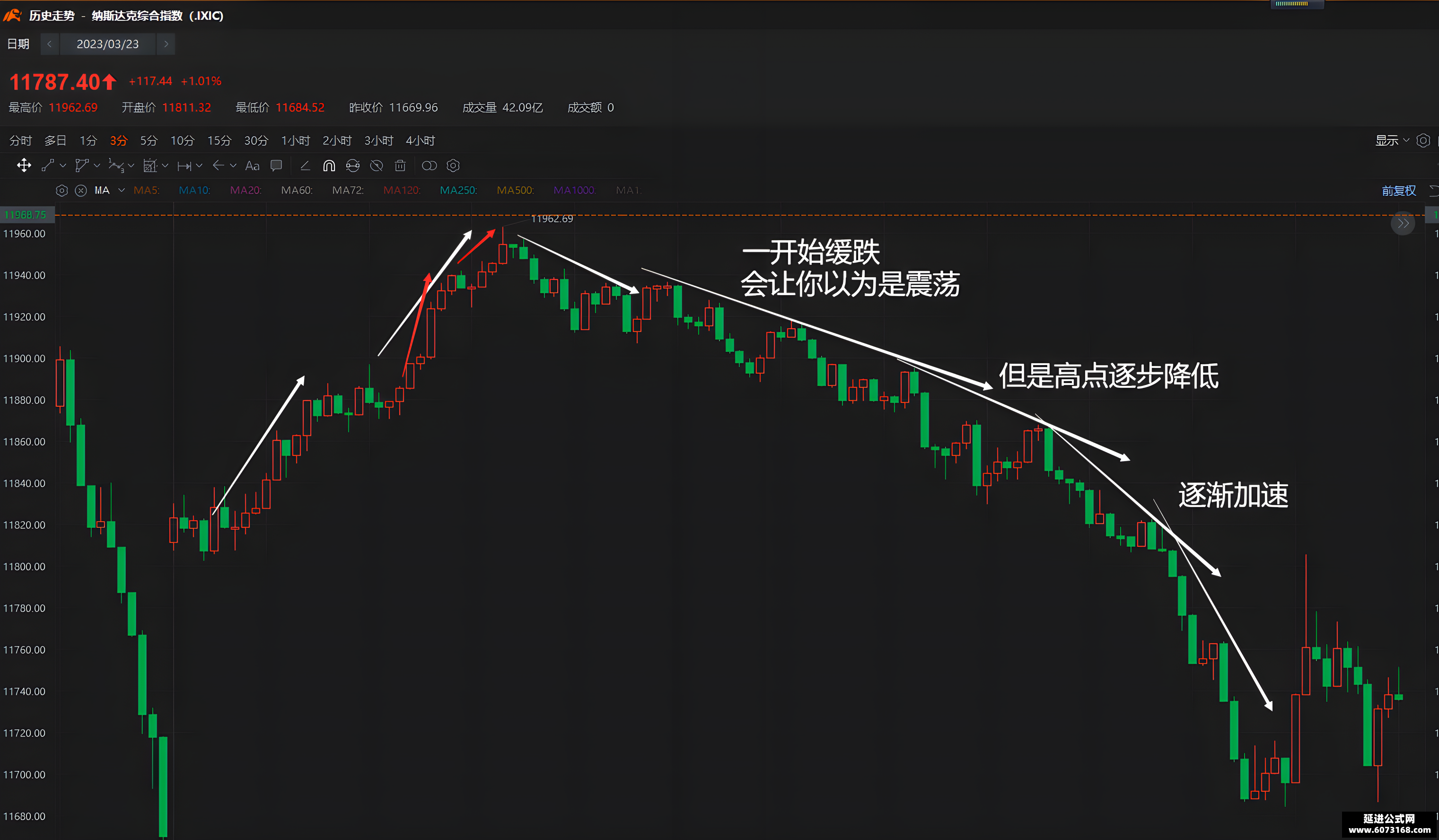This screenshot has width=1439, height=840.
Task: Select the trend line drawing tool
Action: tap(48, 166)
